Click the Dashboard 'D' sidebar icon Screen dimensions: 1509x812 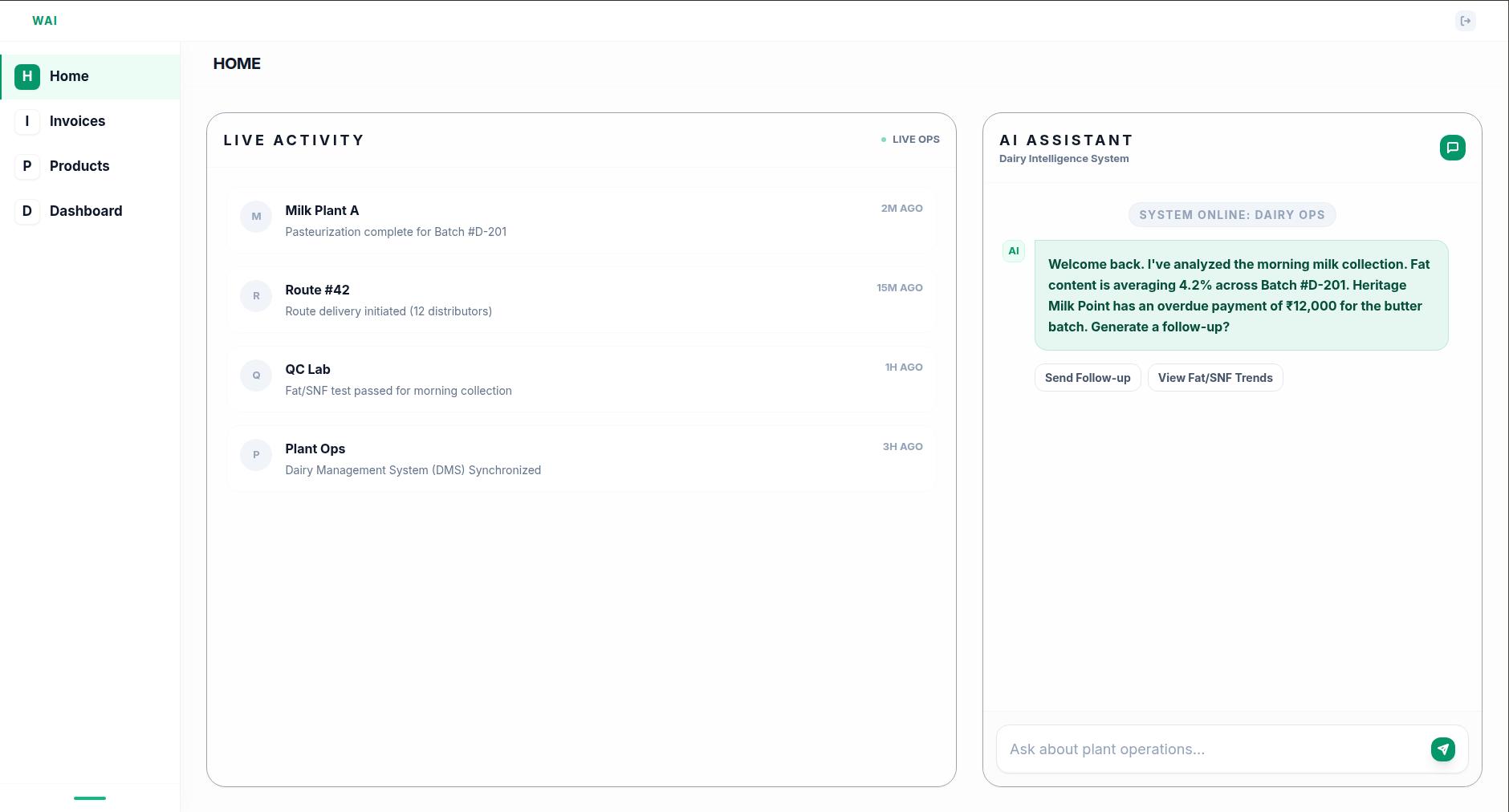pyautogui.click(x=27, y=211)
